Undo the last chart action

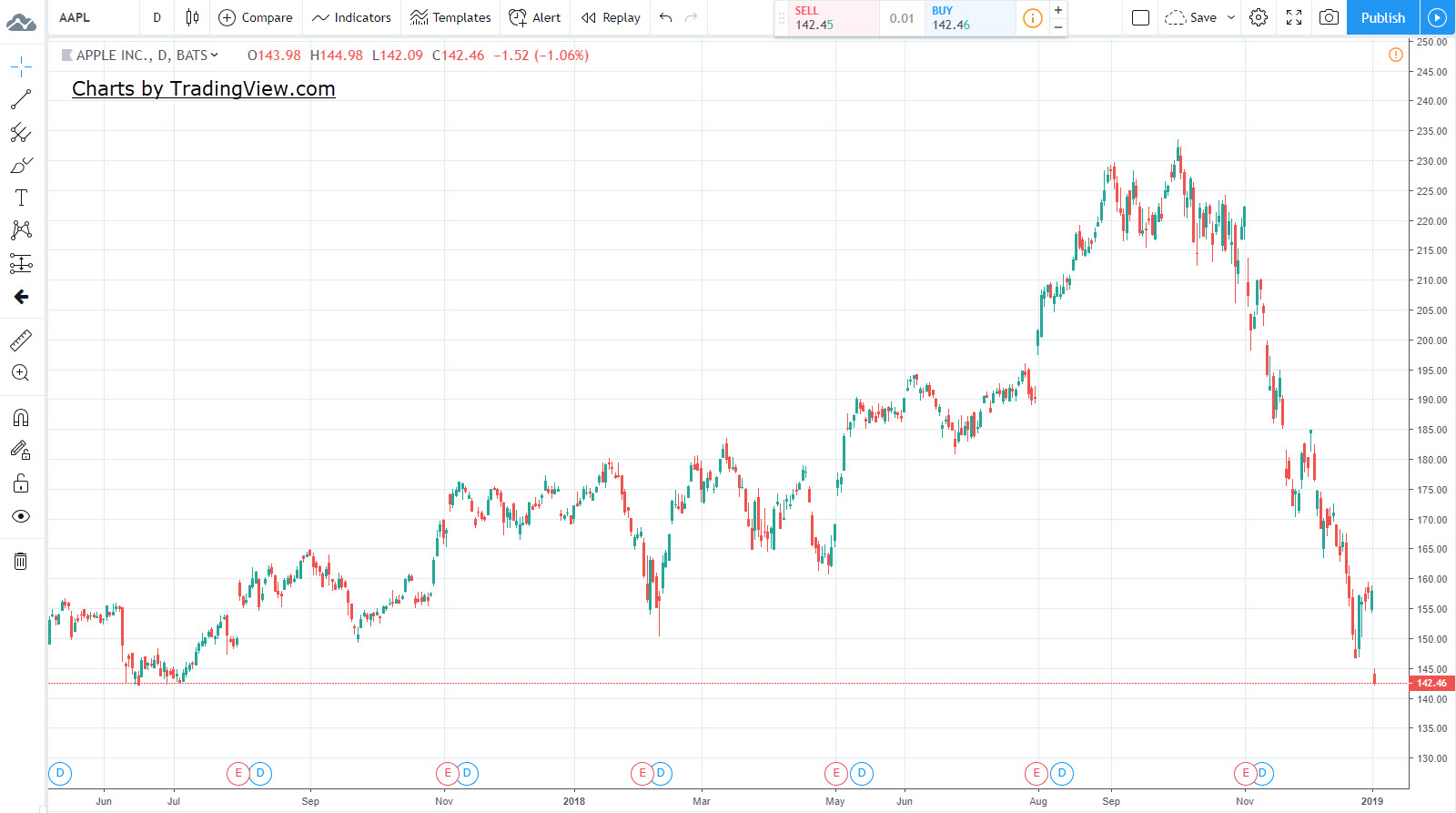(666, 17)
